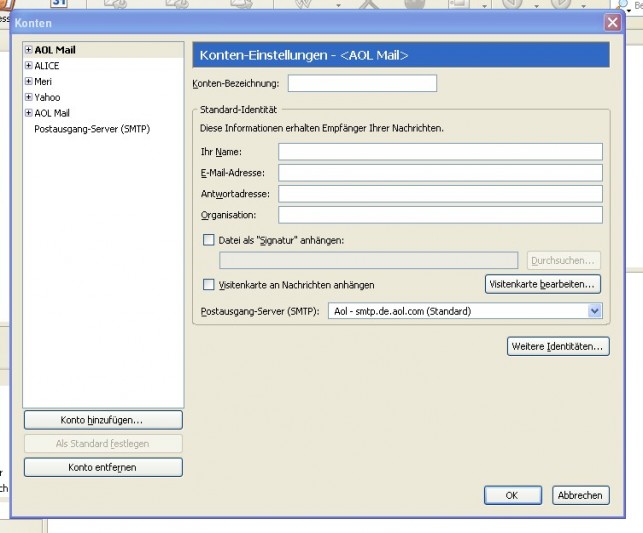Close the Konten dialog window
This screenshot has width=643, height=533.
tap(612, 23)
